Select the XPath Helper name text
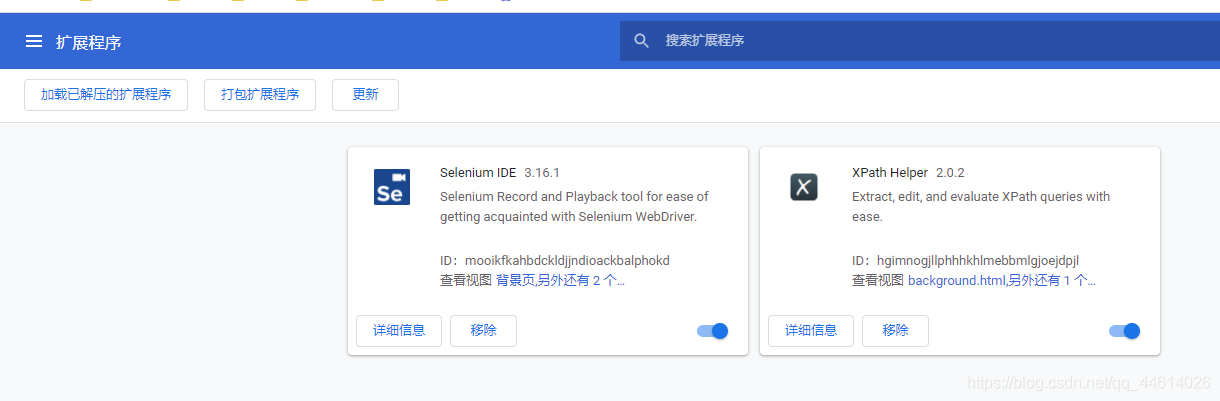Image resolution: width=1220 pixels, height=401 pixels. coord(890,172)
